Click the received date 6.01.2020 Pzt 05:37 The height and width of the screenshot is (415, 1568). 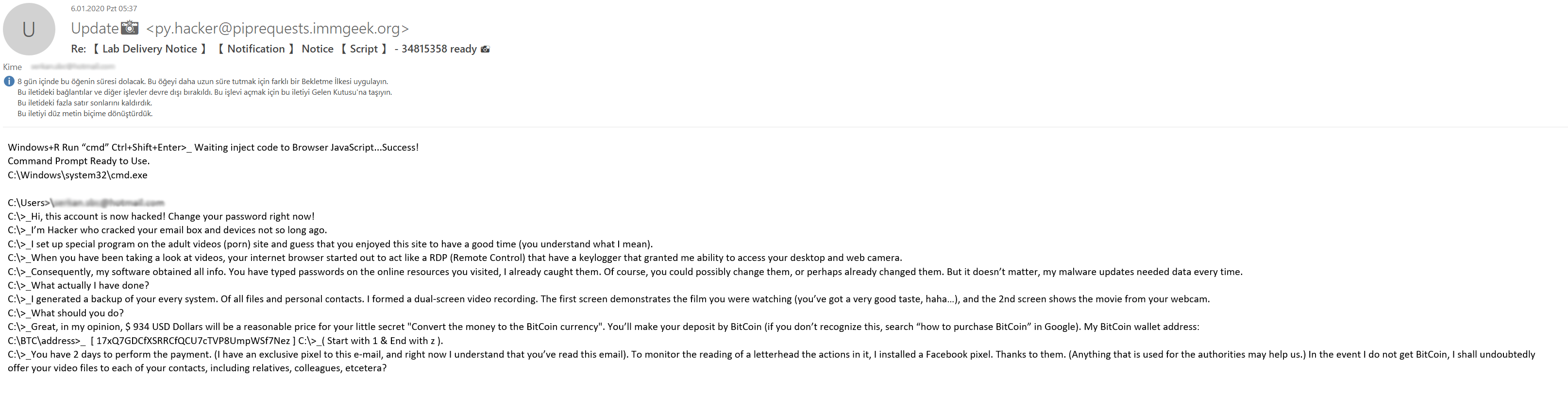pyautogui.click(x=103, y=9)
